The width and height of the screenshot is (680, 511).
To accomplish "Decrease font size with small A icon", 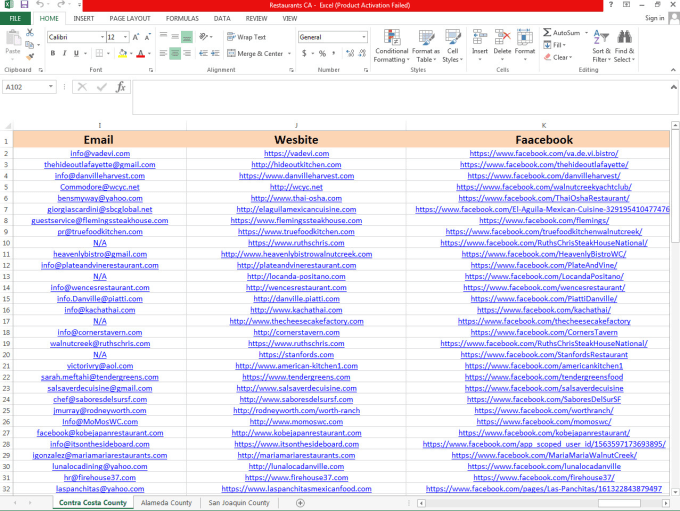I will tap(147, 37).
